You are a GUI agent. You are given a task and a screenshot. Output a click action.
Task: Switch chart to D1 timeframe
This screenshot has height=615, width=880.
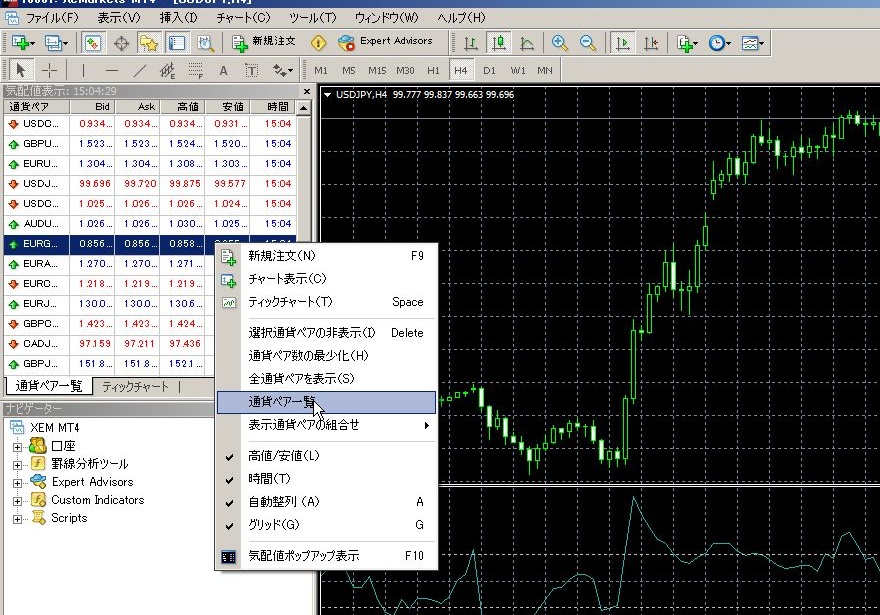(x=489, y=71)
